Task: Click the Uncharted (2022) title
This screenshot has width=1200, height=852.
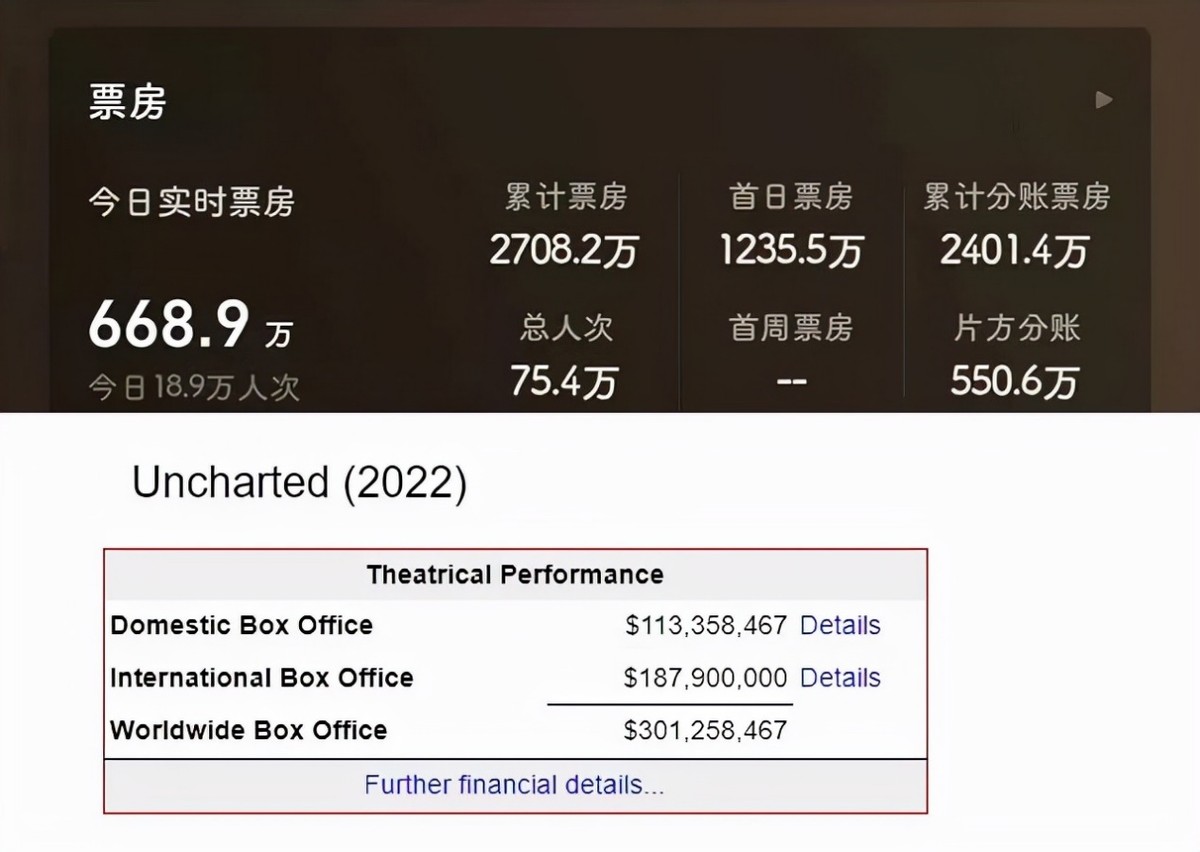Action: point(300,483)
